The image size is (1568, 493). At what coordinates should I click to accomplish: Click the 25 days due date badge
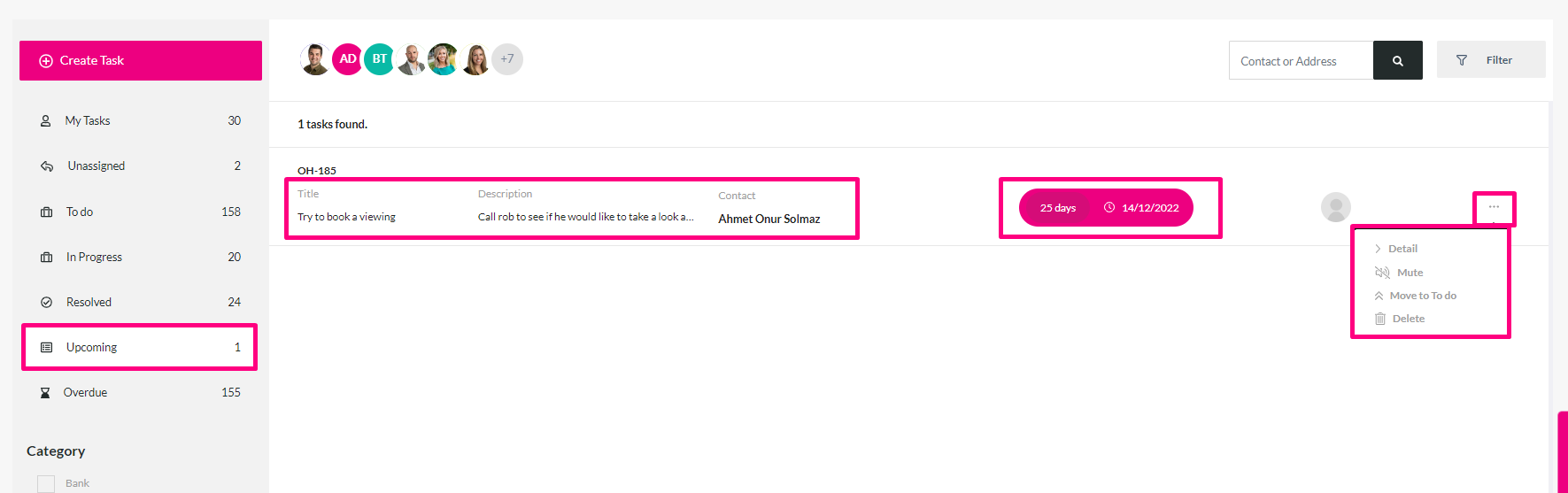pos(1057,208)
